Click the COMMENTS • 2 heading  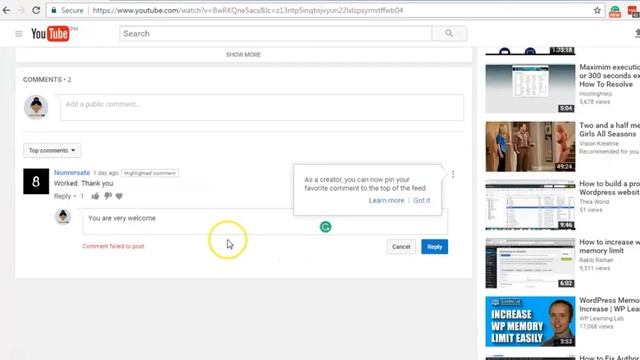47,80
